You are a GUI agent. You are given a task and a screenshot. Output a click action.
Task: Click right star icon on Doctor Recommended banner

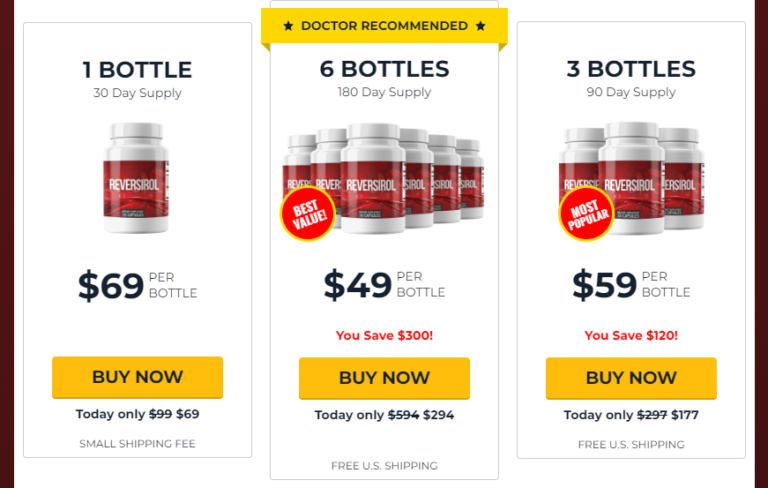pyautogui.click(x=480, y=26)
